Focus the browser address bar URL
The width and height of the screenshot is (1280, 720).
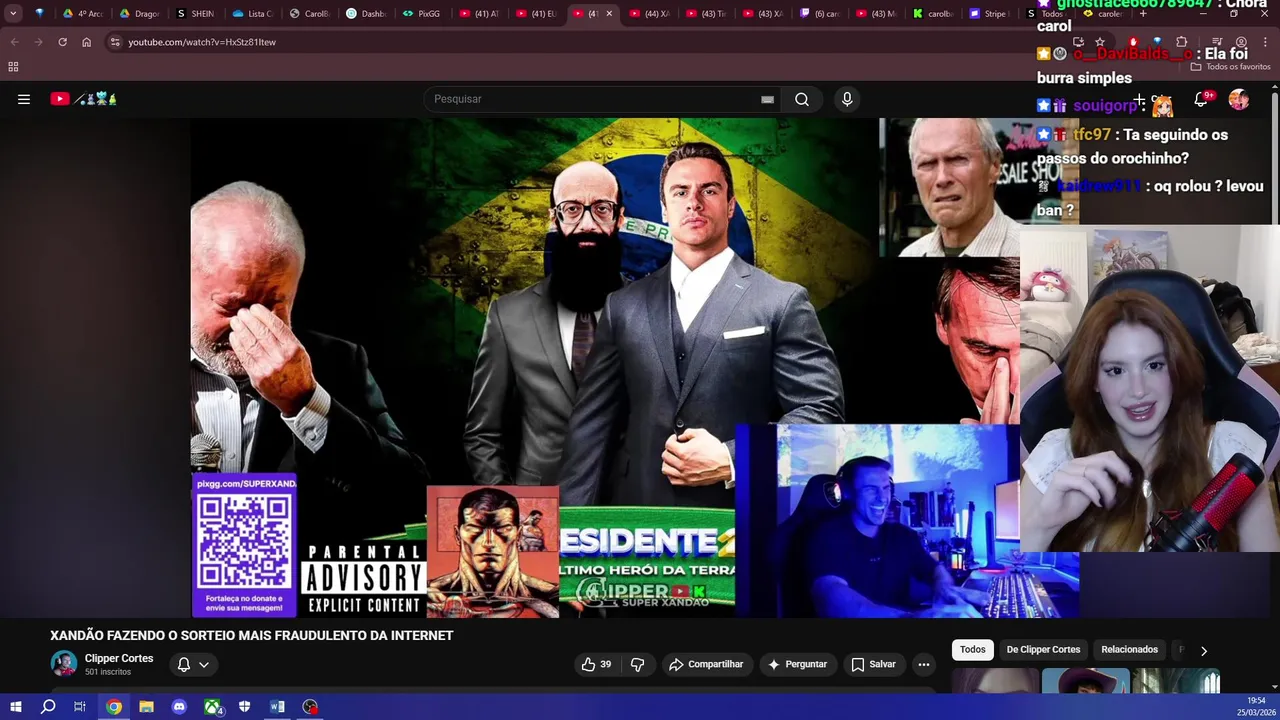202,42
